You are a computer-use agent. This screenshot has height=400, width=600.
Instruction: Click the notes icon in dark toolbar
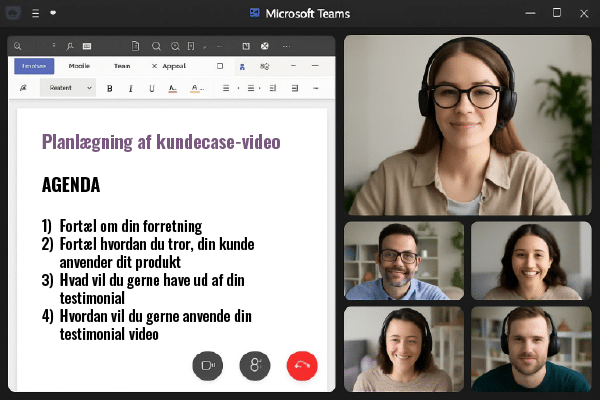[x=246, y=46]
